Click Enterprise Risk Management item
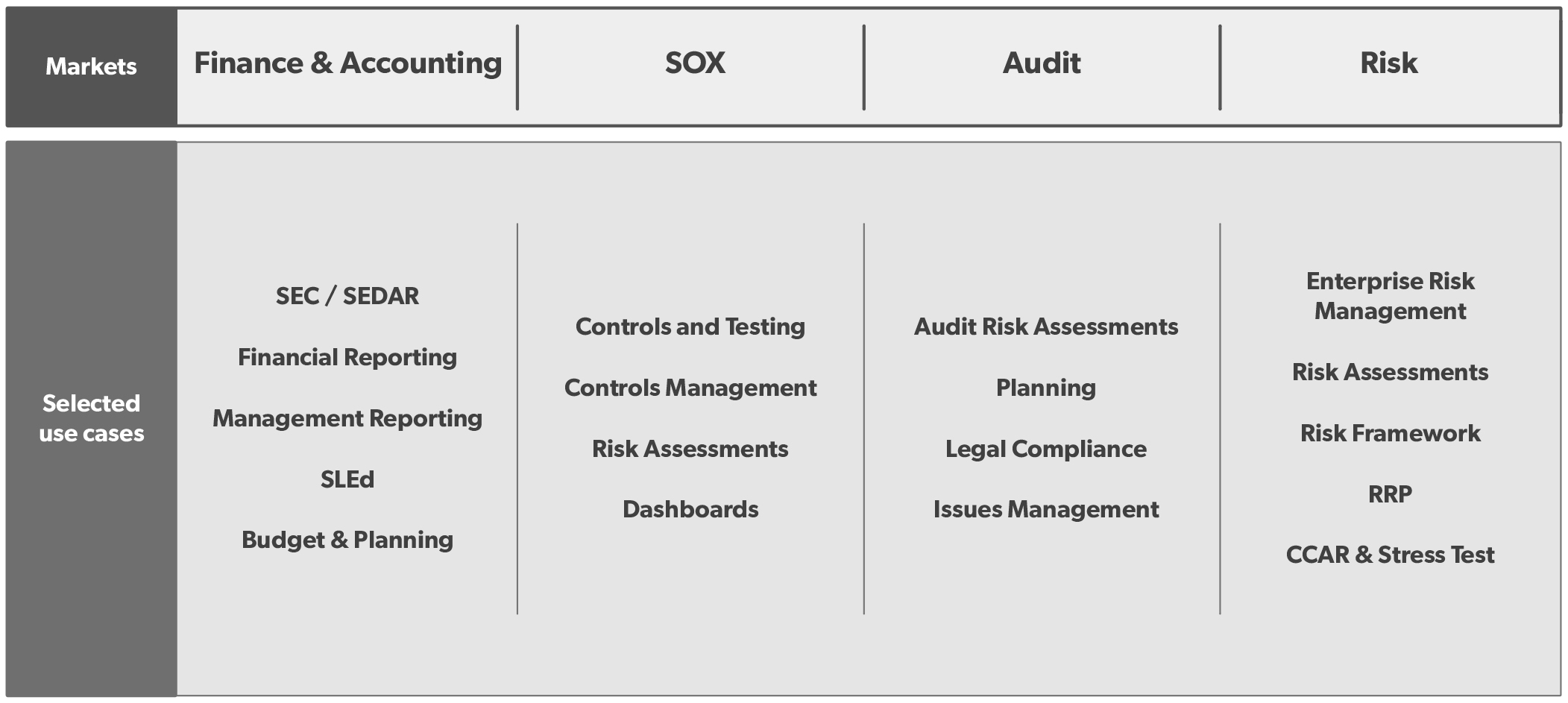1568x703 pixels. click(1390, 296)
